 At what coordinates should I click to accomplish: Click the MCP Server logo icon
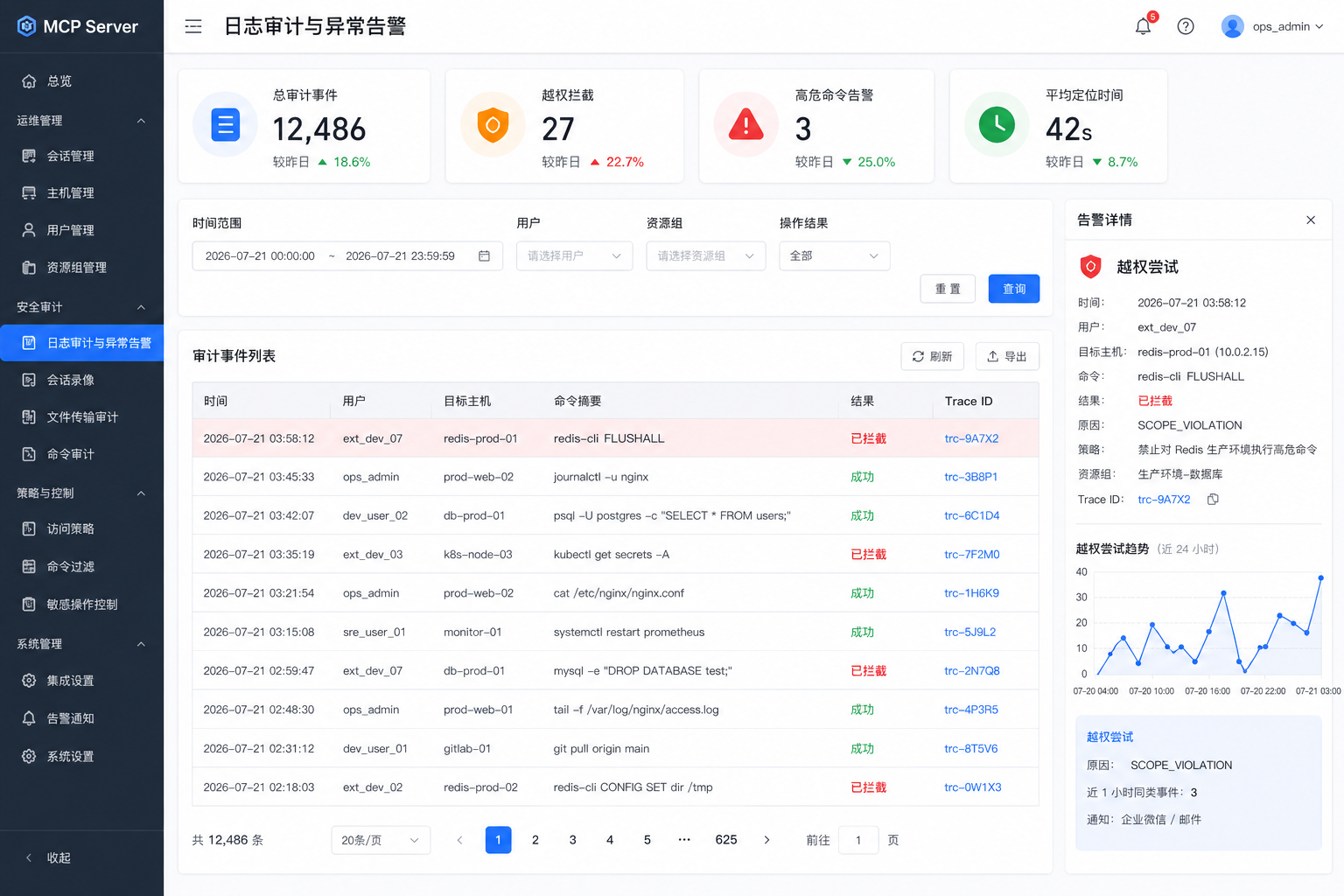click(27, 26)
